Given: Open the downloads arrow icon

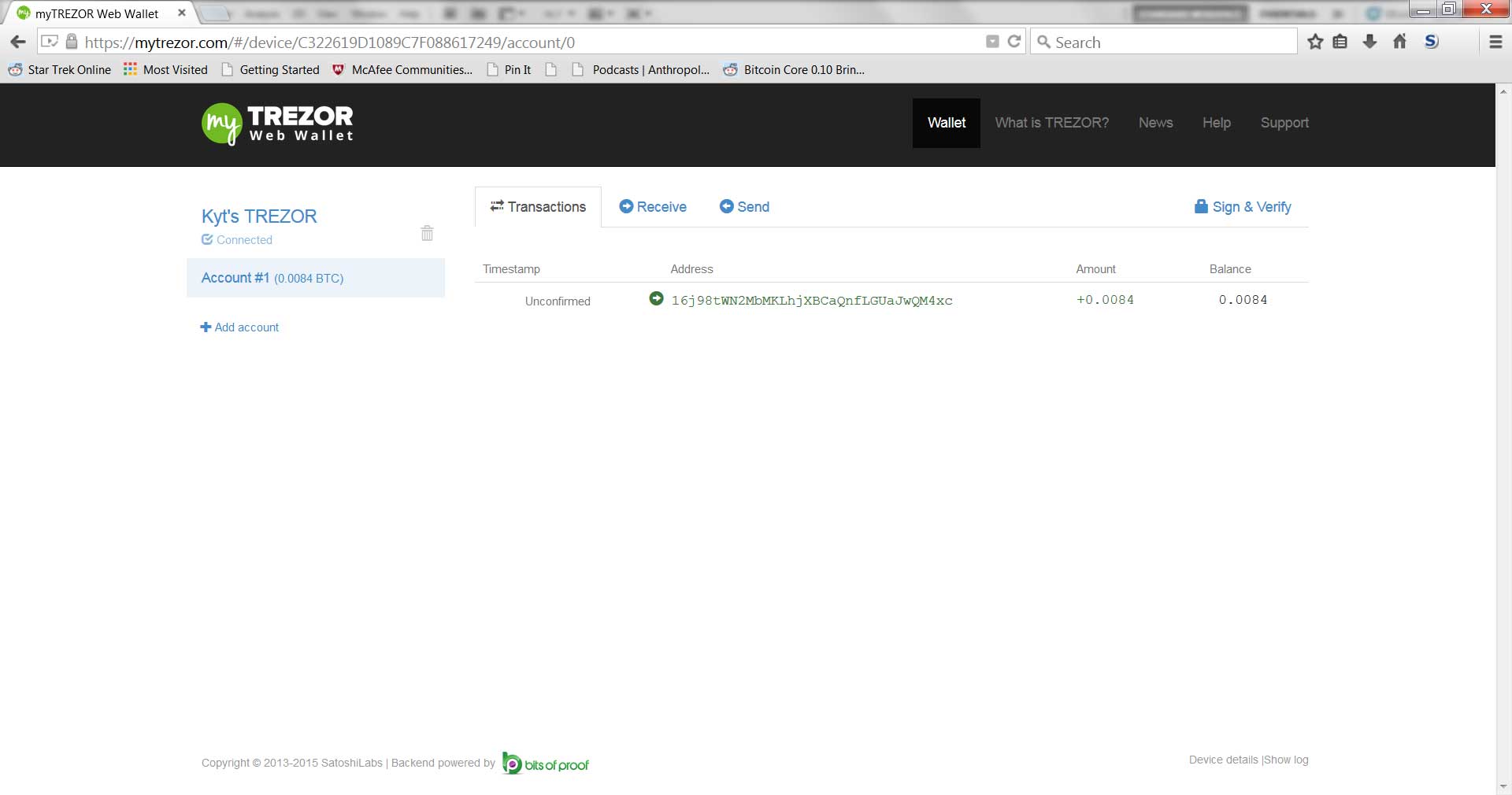Looking at the screenshot, I should pyautogui.click(x=1369, y=42).
